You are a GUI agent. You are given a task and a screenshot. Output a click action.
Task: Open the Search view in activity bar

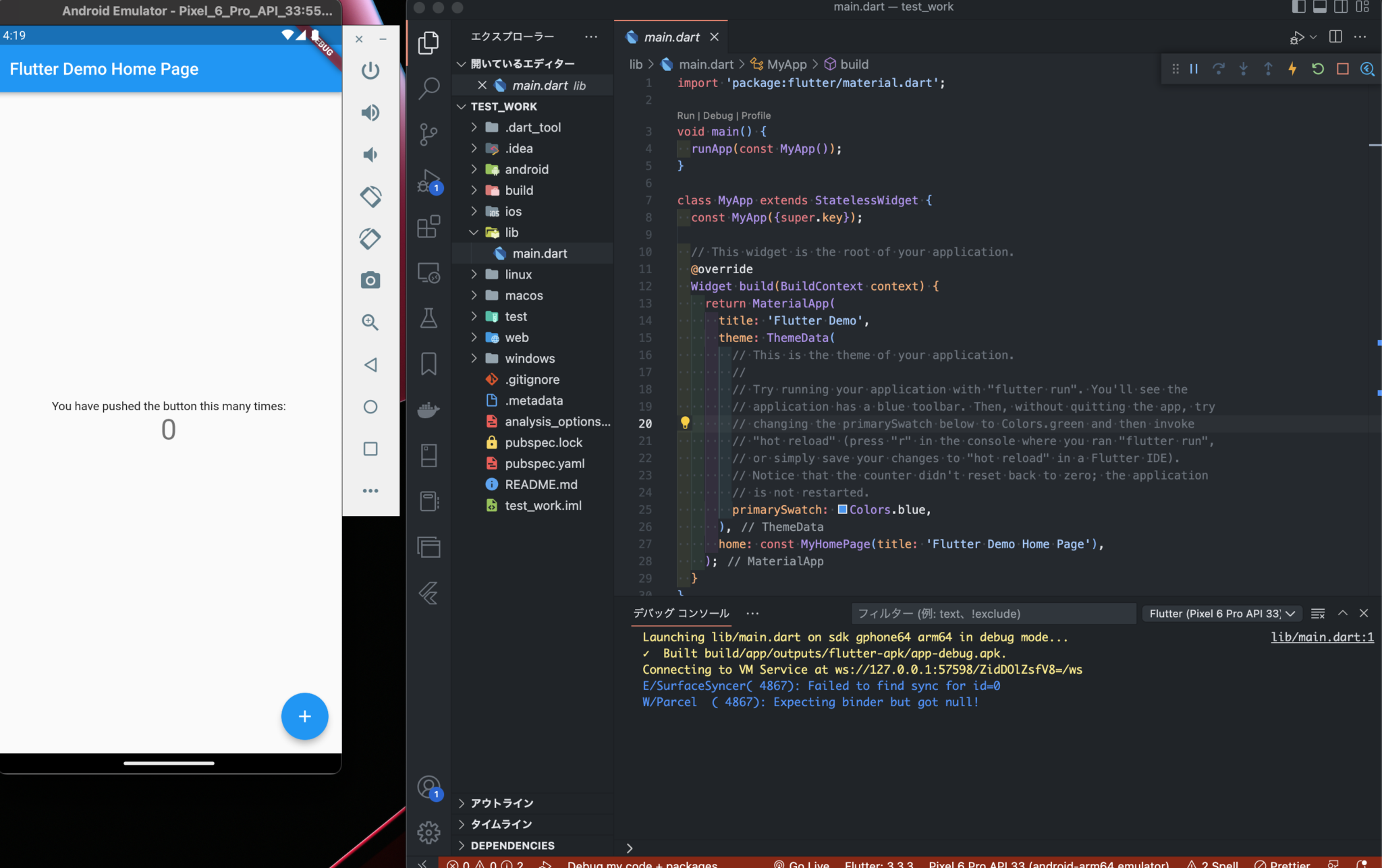(x=429, y=88)
